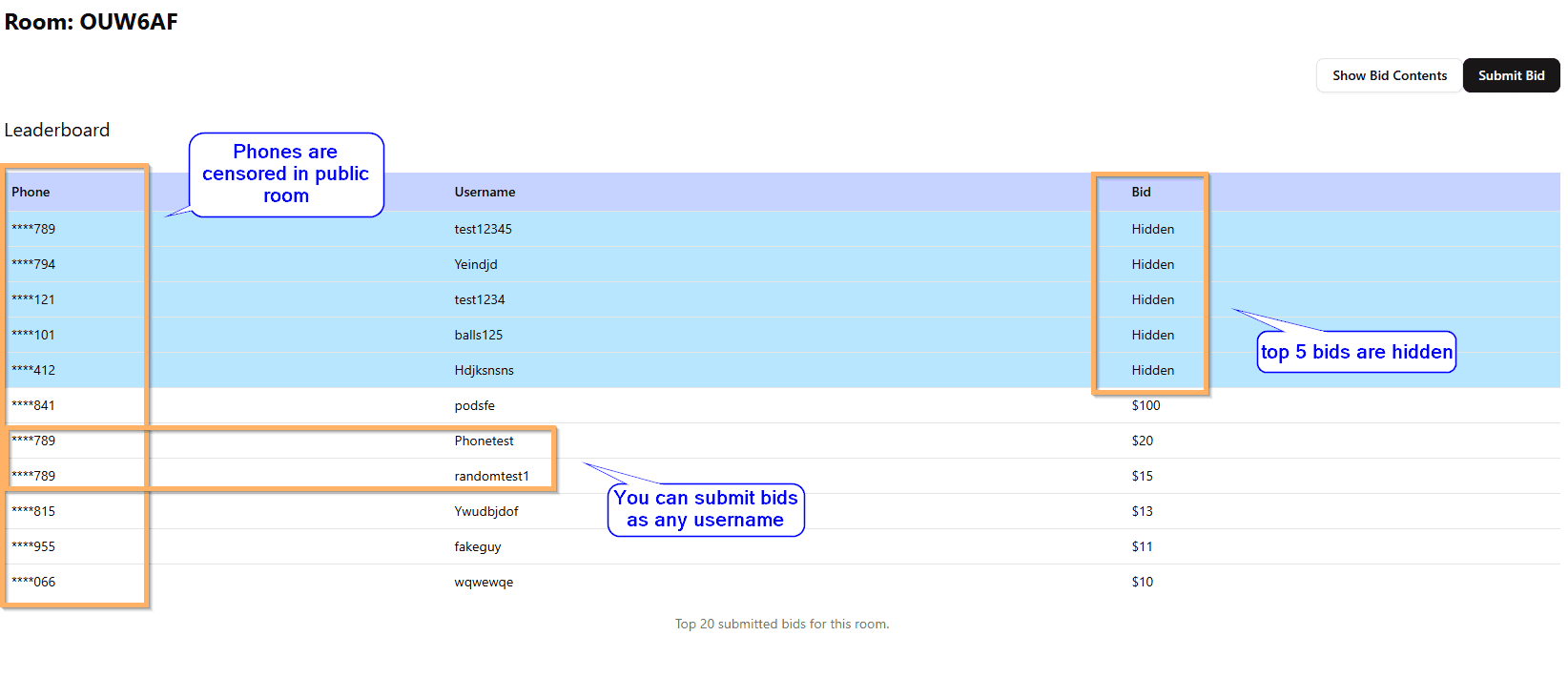
Task: Select the Username column header
Action: point(485,192)
